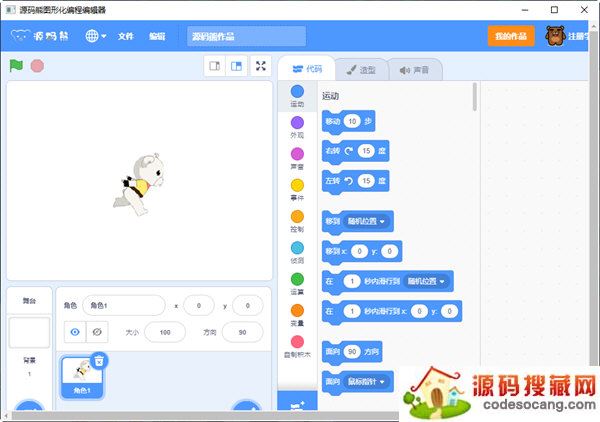Click the Codemao bear logo
Screen dimensions: 600x422
[x=39, y=36]
